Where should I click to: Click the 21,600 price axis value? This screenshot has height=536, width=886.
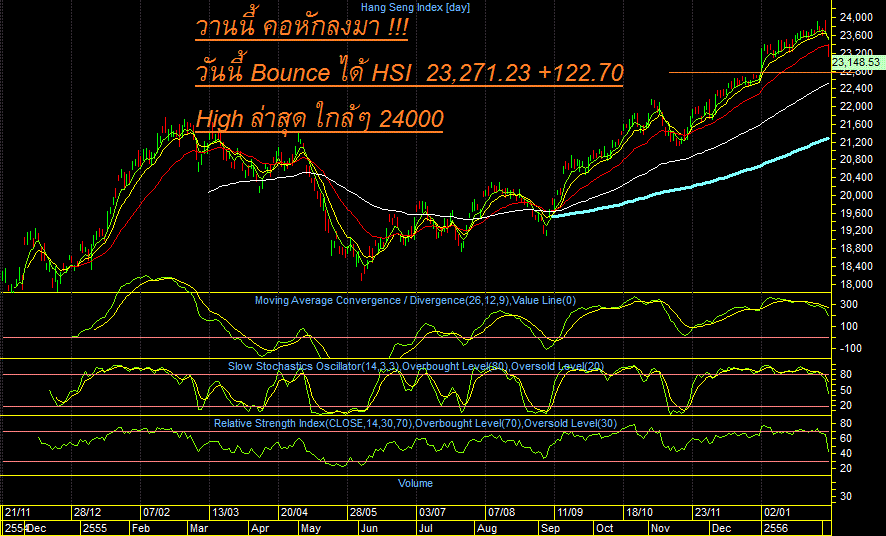(x=856, y=124)
